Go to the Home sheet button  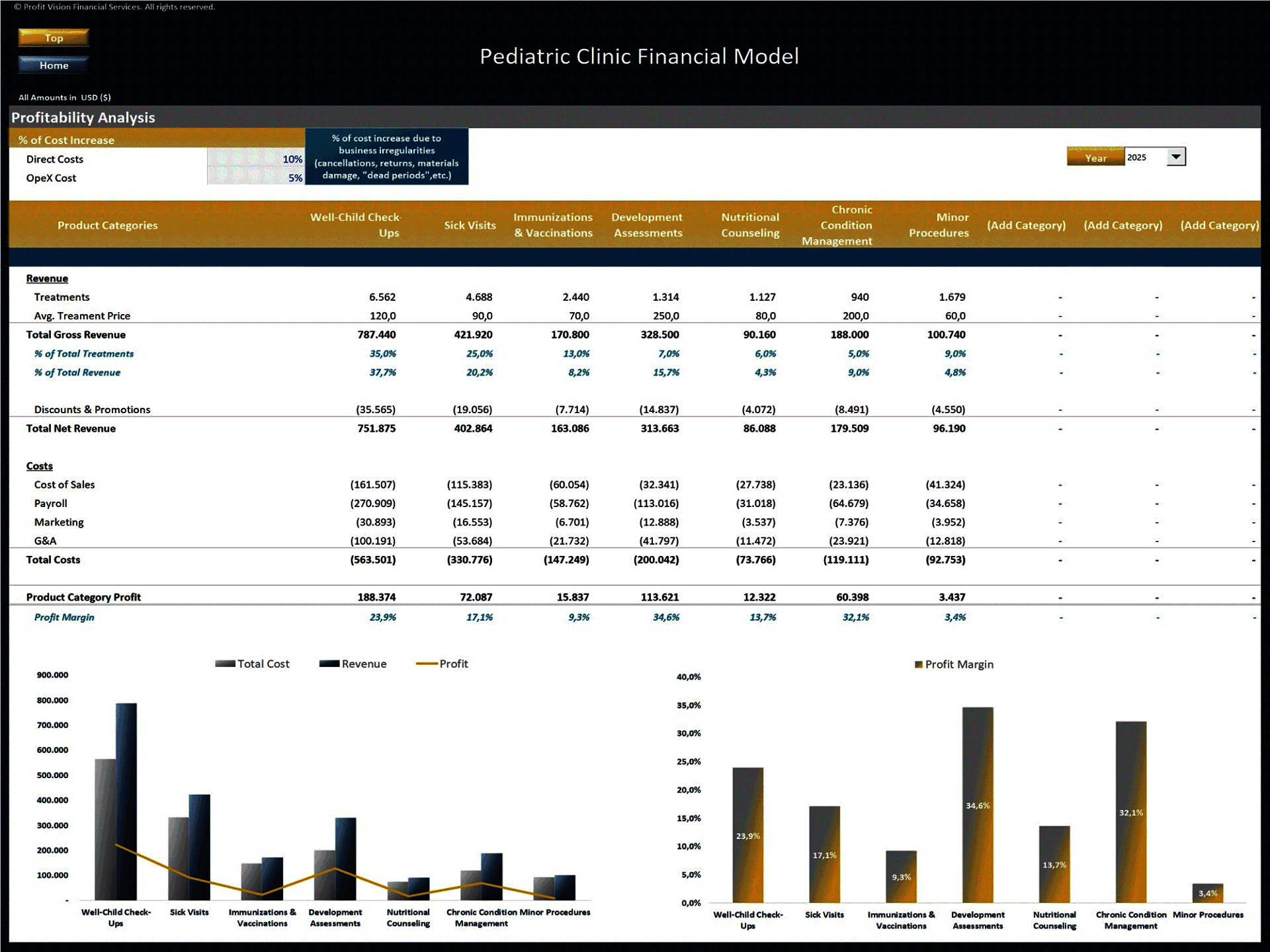(54, 65)
